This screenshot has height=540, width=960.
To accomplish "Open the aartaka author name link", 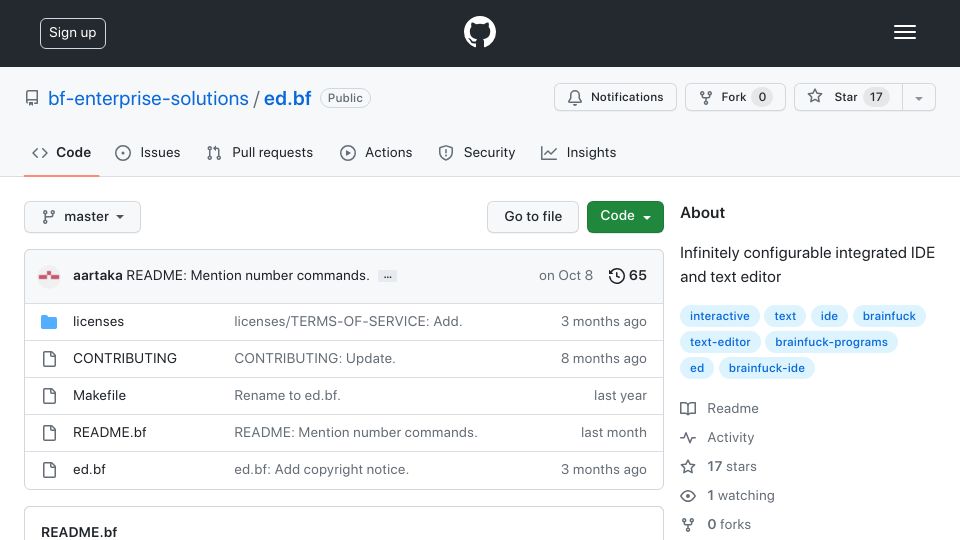I will [97, 276].
